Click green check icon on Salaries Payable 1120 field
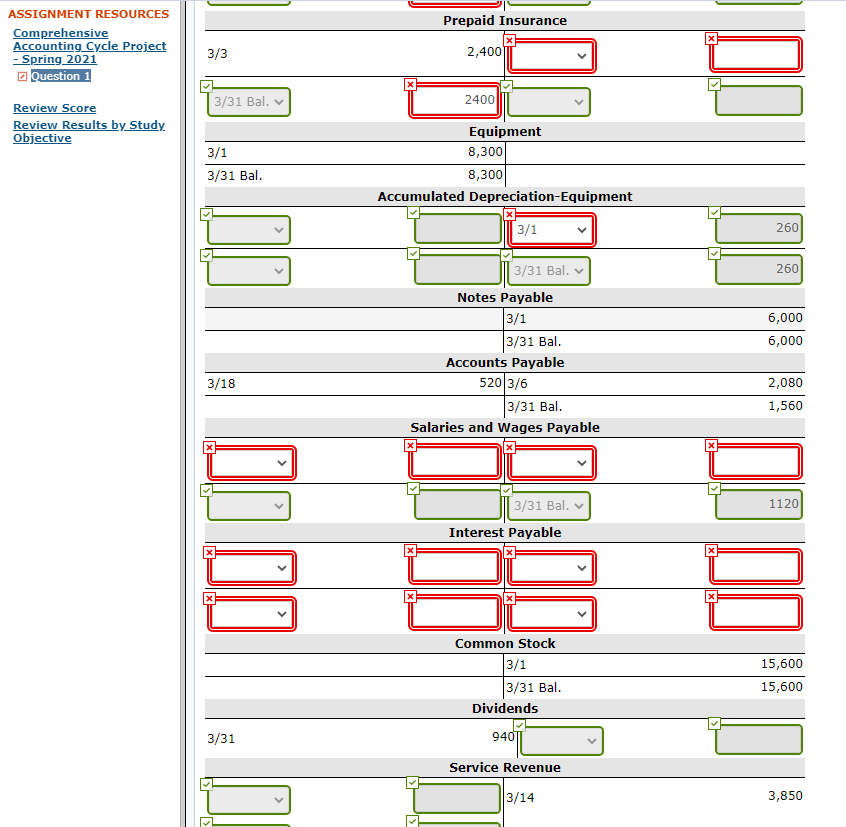 point(714,488)
